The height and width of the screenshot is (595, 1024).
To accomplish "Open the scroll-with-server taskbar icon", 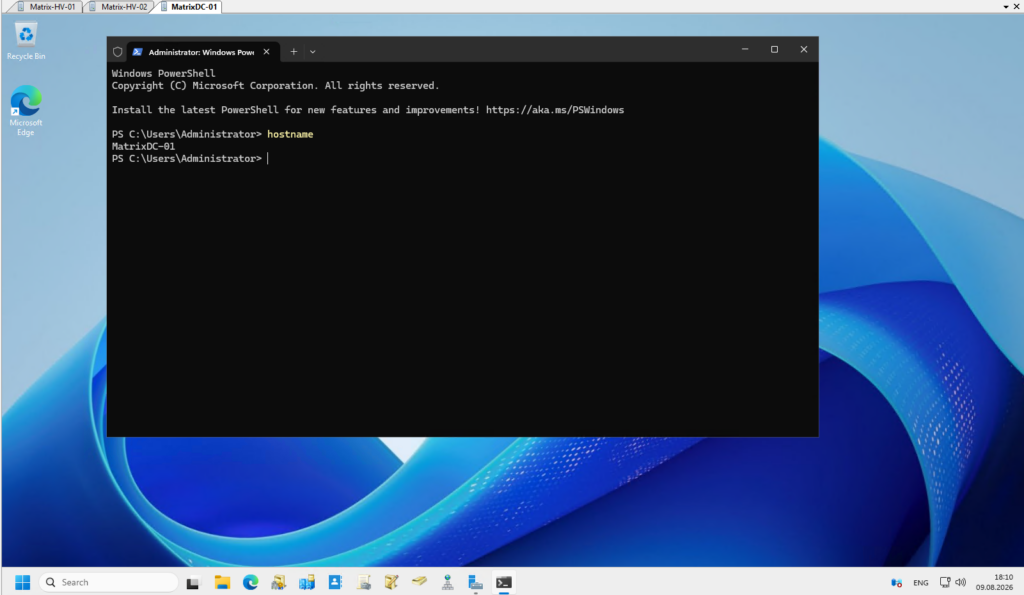I will click(364, 583).
